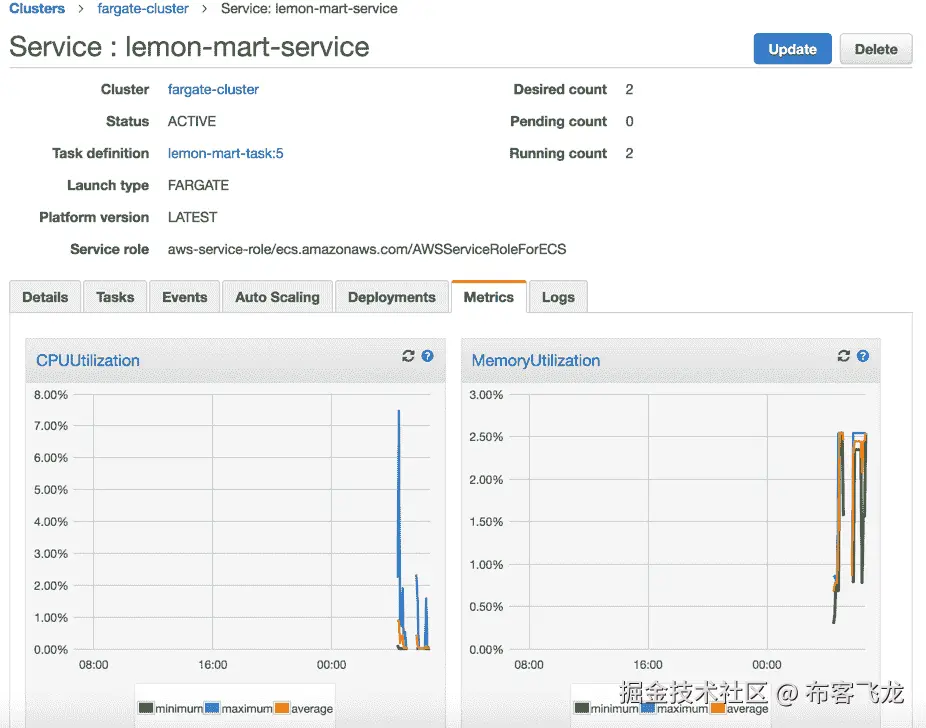
Task: Open the Logs tab
Action: [x=558, y=297]
